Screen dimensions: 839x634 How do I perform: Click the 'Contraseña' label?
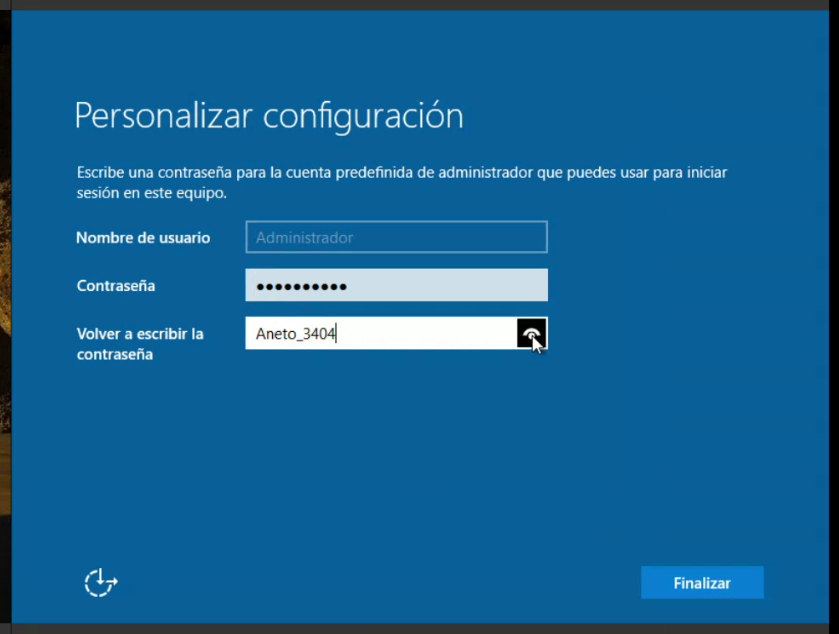click(x=116, y=286)
